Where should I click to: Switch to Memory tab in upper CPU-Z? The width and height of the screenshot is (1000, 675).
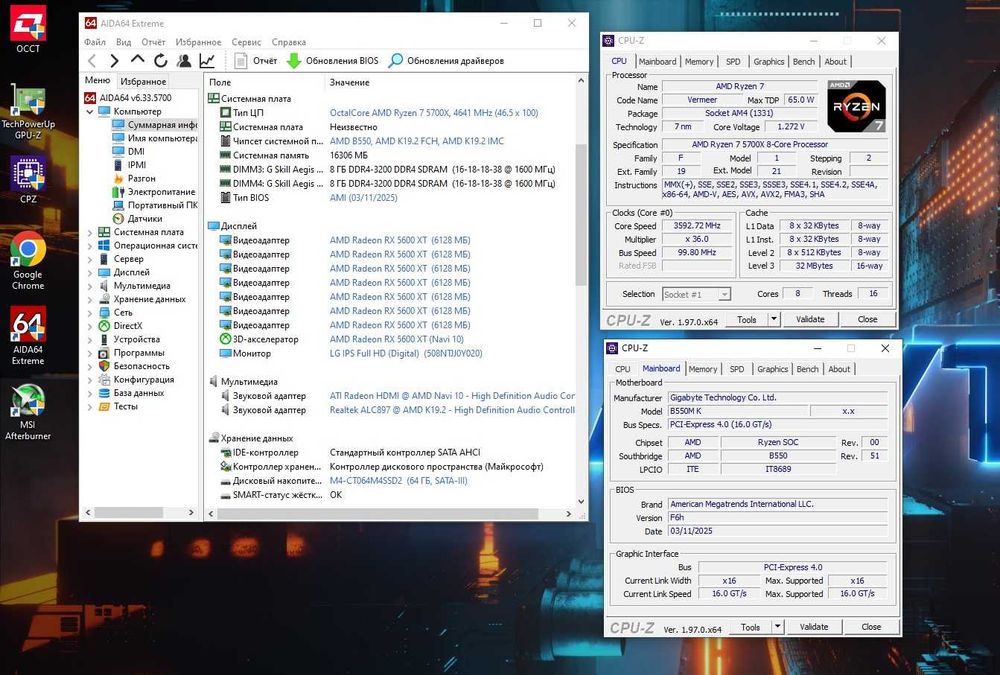pyautogui.click(x=699, y=61)
